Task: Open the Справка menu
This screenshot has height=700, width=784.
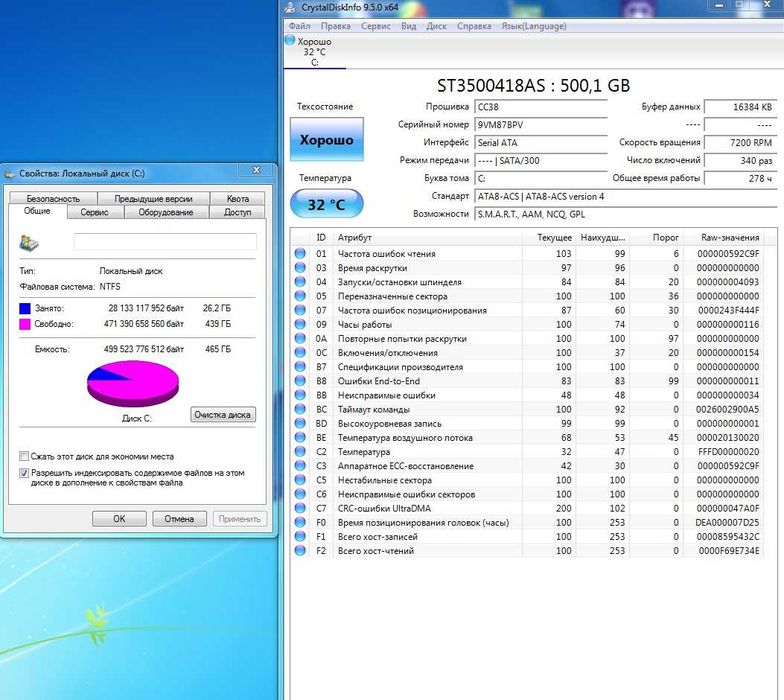Action: pos(474,26)
